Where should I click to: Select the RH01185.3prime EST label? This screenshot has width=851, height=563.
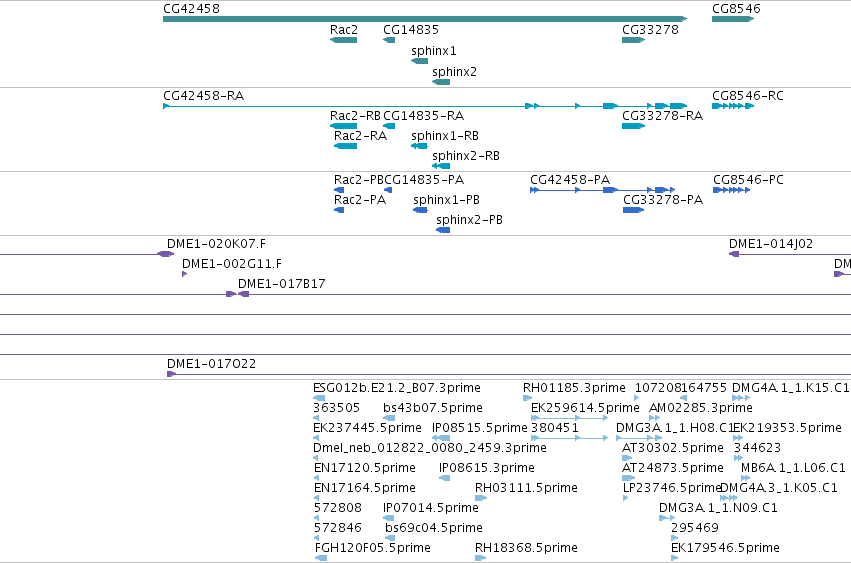pos(574,388)
